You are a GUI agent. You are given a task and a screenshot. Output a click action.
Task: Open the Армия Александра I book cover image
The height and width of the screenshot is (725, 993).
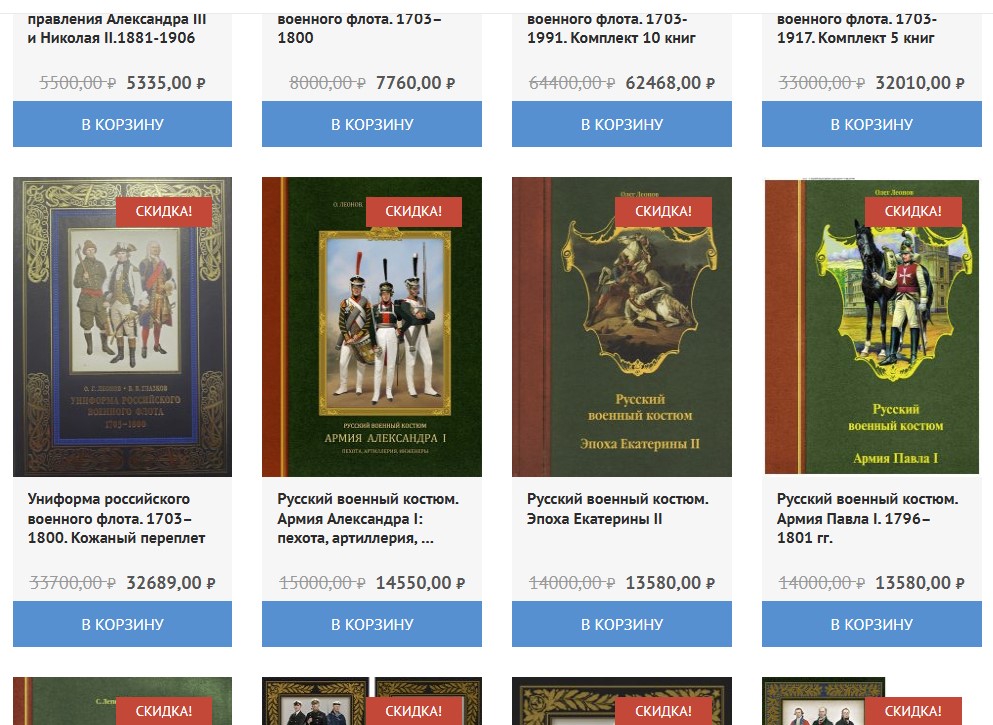(x=372, y=327)
